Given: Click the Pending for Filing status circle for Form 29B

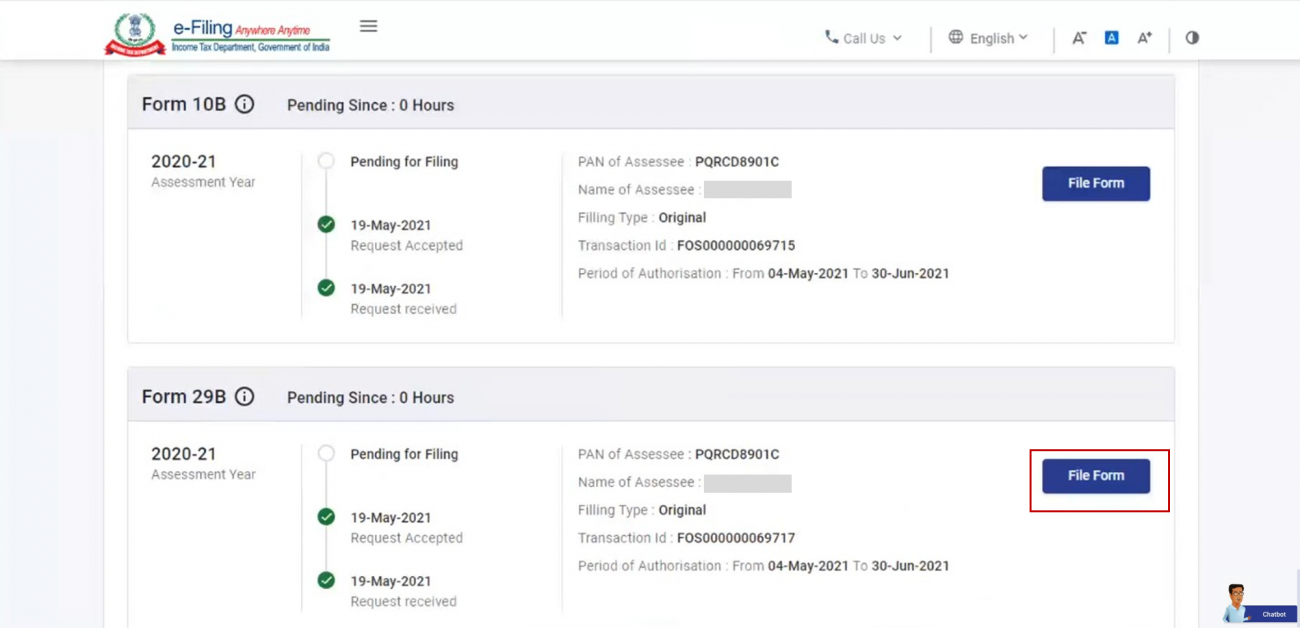Looking at the screenshot, I should click(326, 452).
